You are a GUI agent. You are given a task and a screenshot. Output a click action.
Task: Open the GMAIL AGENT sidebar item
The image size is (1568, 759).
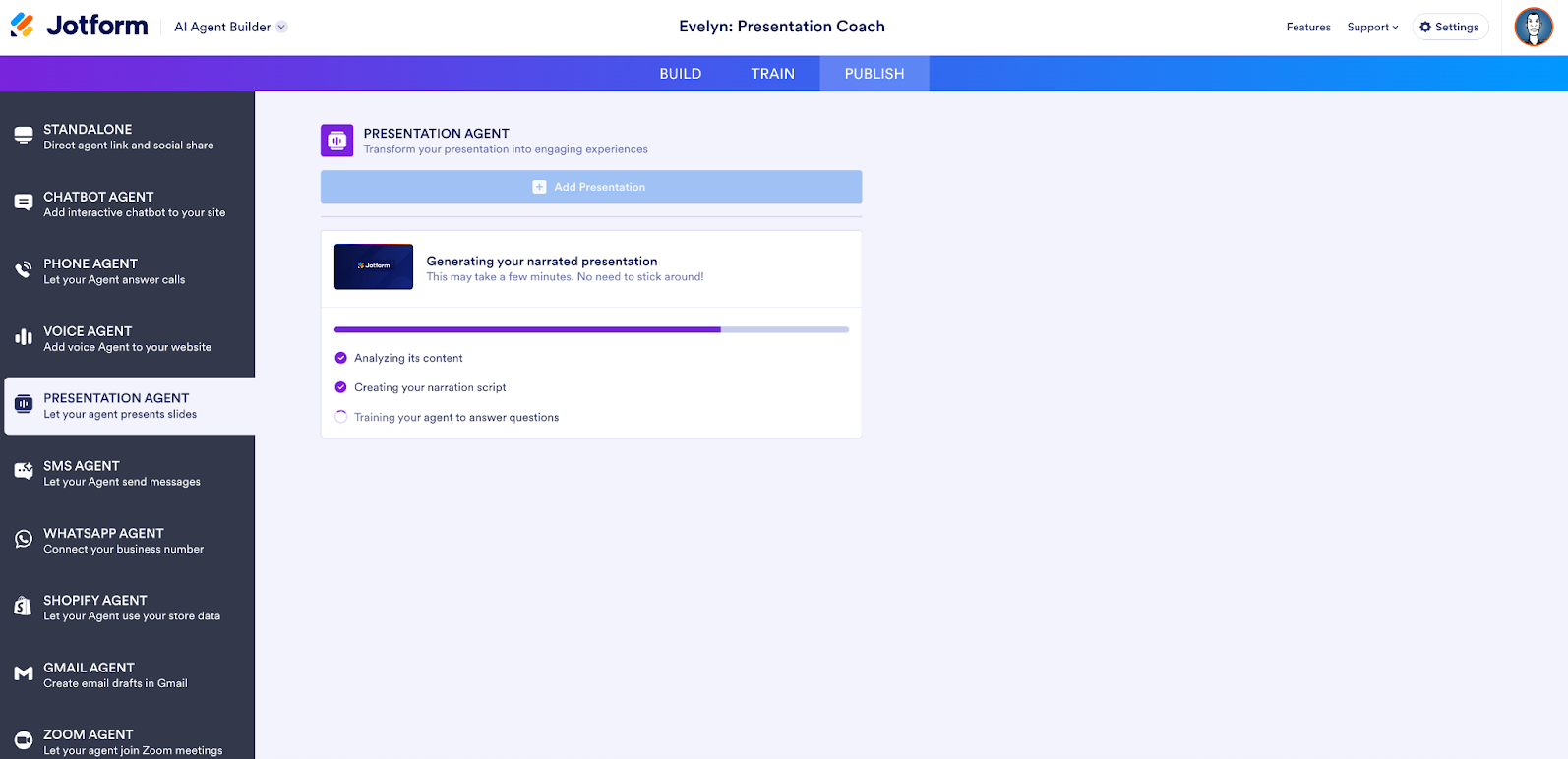pos(128,674)
